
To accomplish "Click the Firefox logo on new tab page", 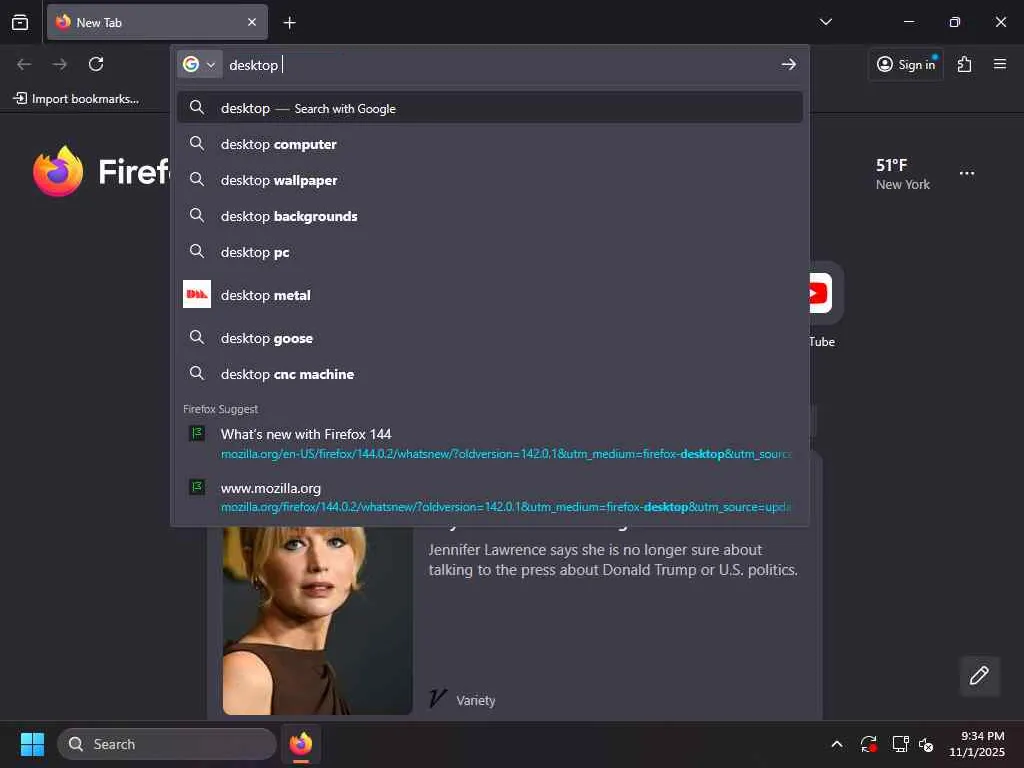I will pos(58,172).
